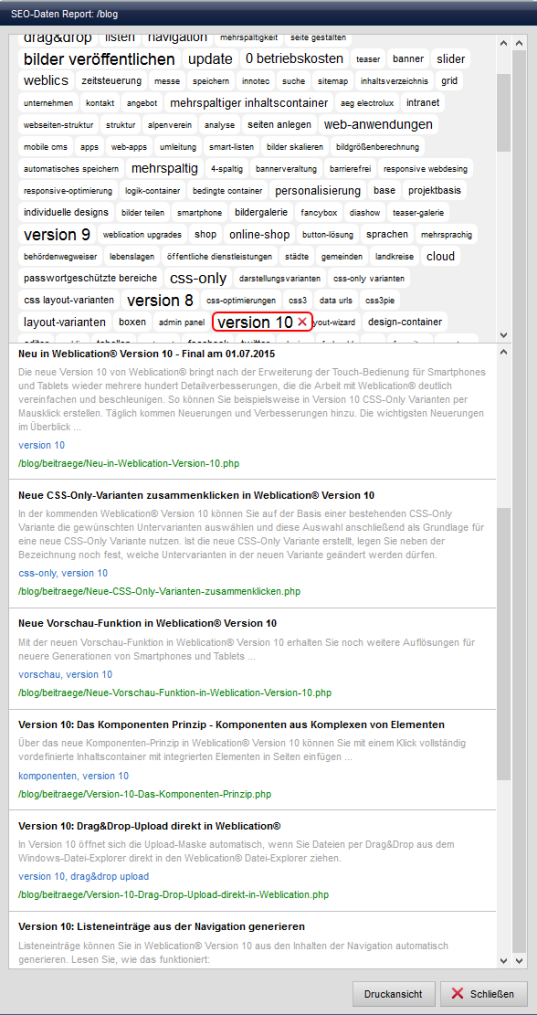537x1015 pixels.
Task: Select the 'online-shop' tag
Action: 260,234
